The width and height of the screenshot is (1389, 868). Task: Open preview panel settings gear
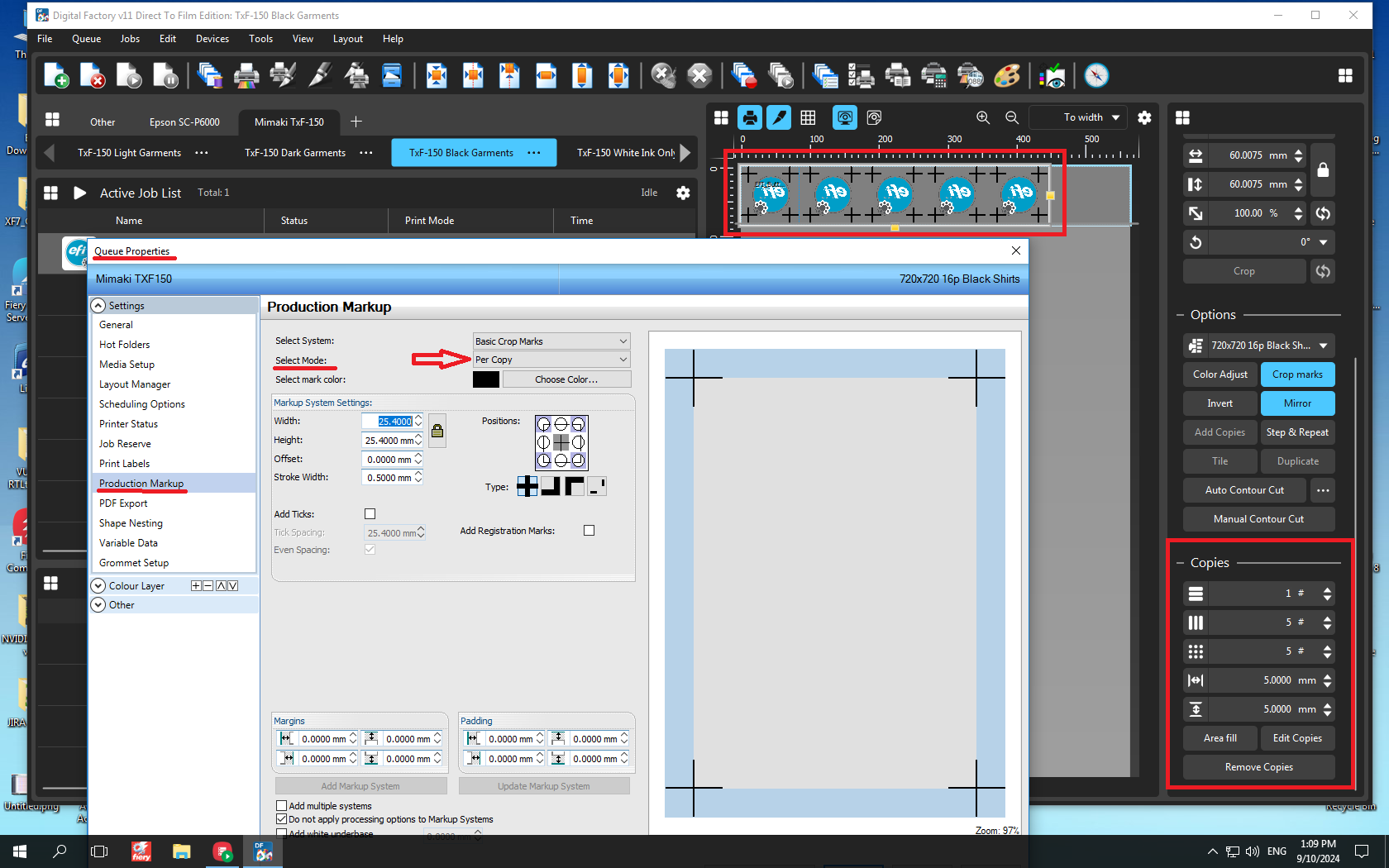click(x=1144, y=117)
